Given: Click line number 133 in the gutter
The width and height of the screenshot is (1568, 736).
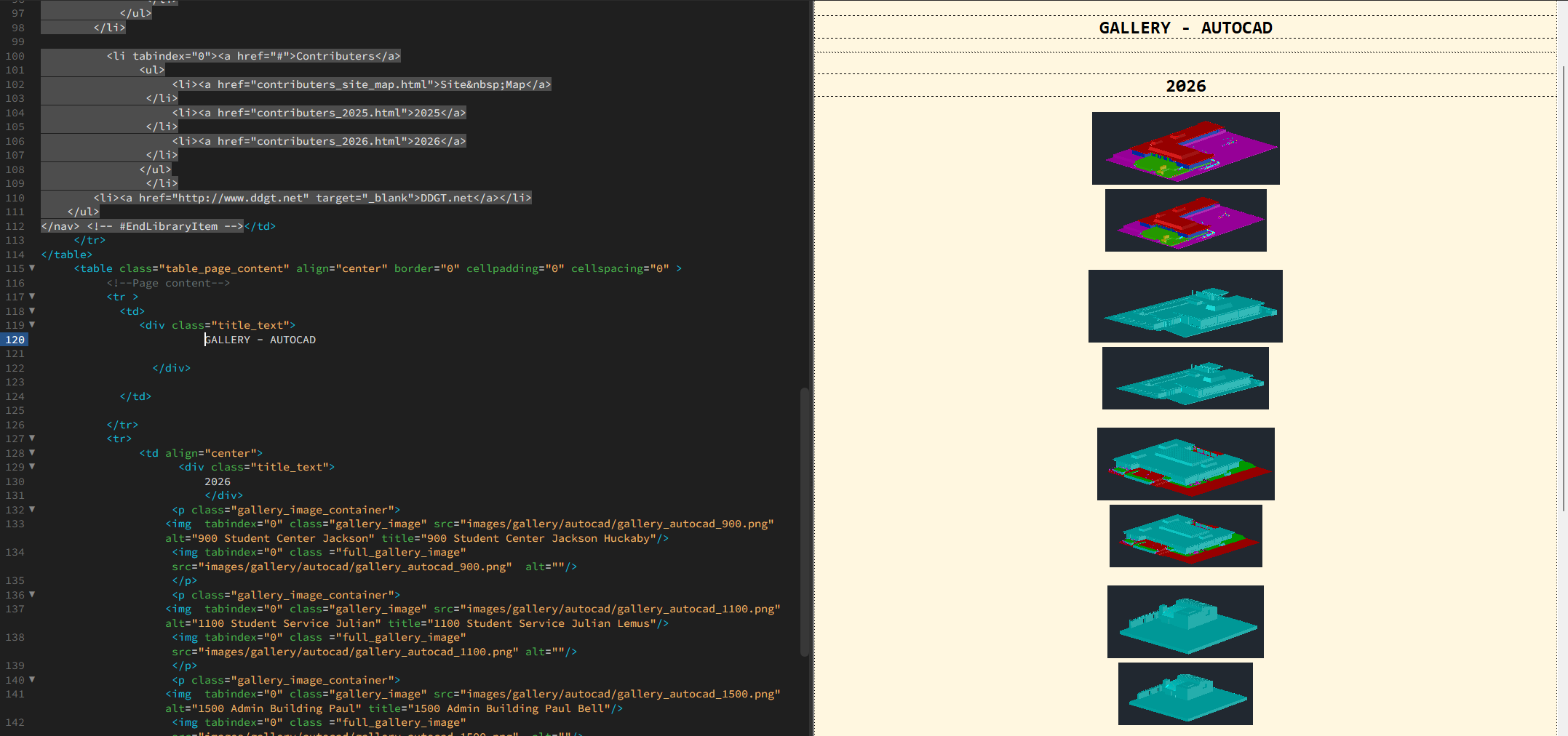Looking at the screenshot, I should (x=15, y=524).
